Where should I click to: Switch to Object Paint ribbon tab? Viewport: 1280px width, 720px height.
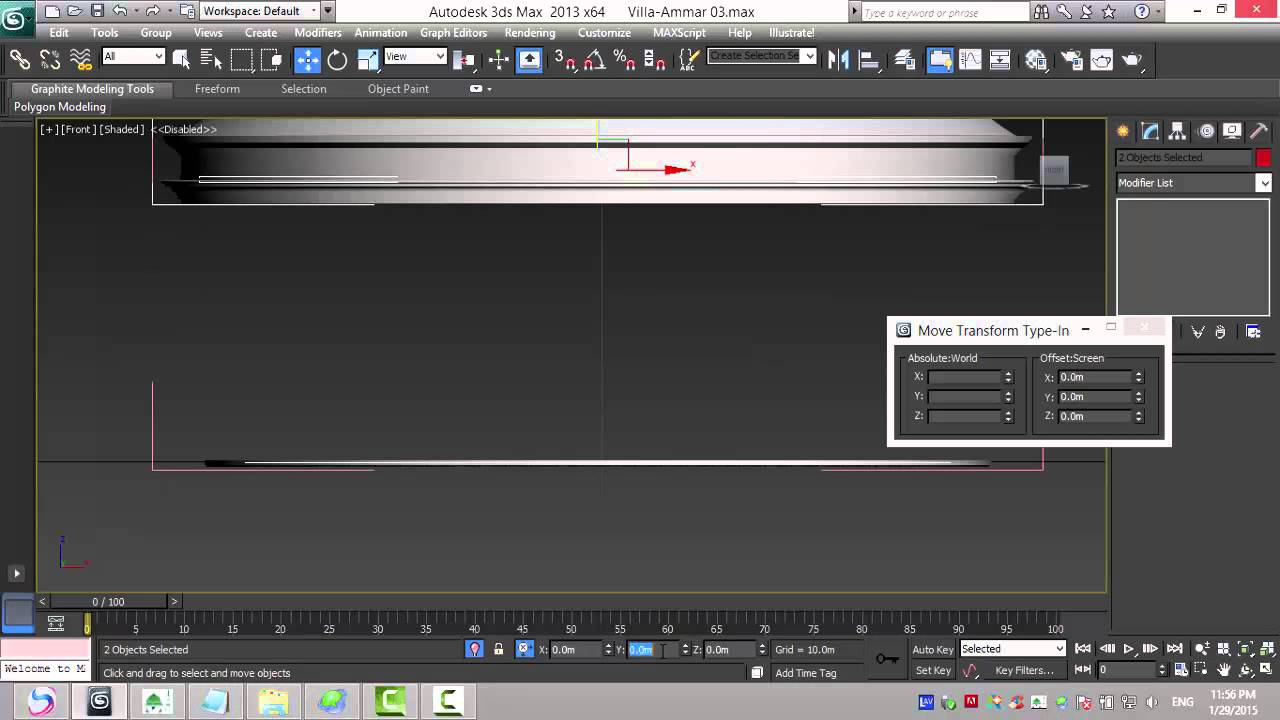[398, 89]
